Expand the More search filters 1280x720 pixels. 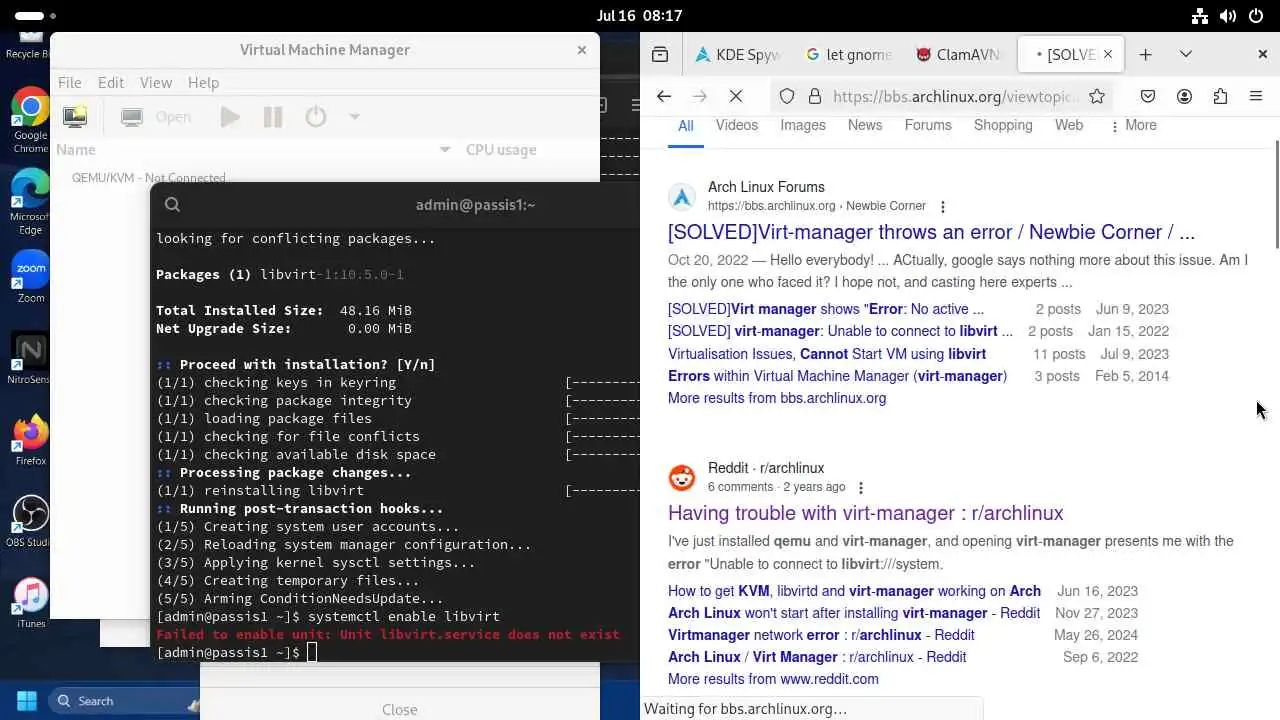(x=1133, y=125)
